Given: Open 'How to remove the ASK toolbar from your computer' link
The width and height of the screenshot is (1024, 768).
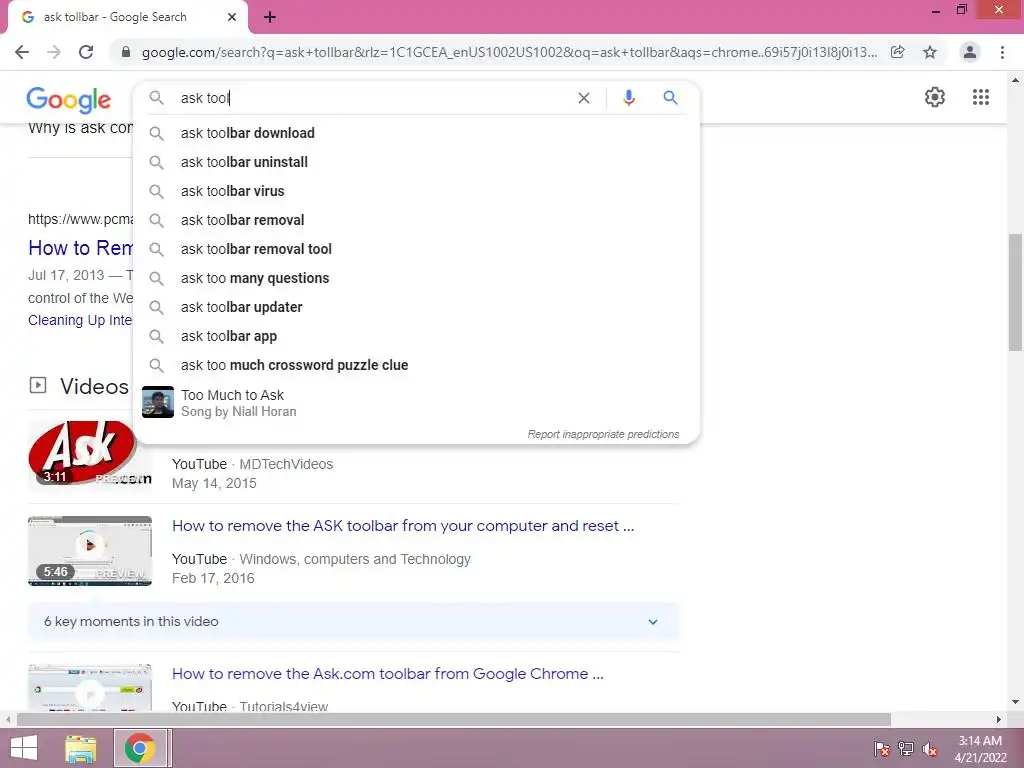Looking at the screenshot, I should point(403,526).
